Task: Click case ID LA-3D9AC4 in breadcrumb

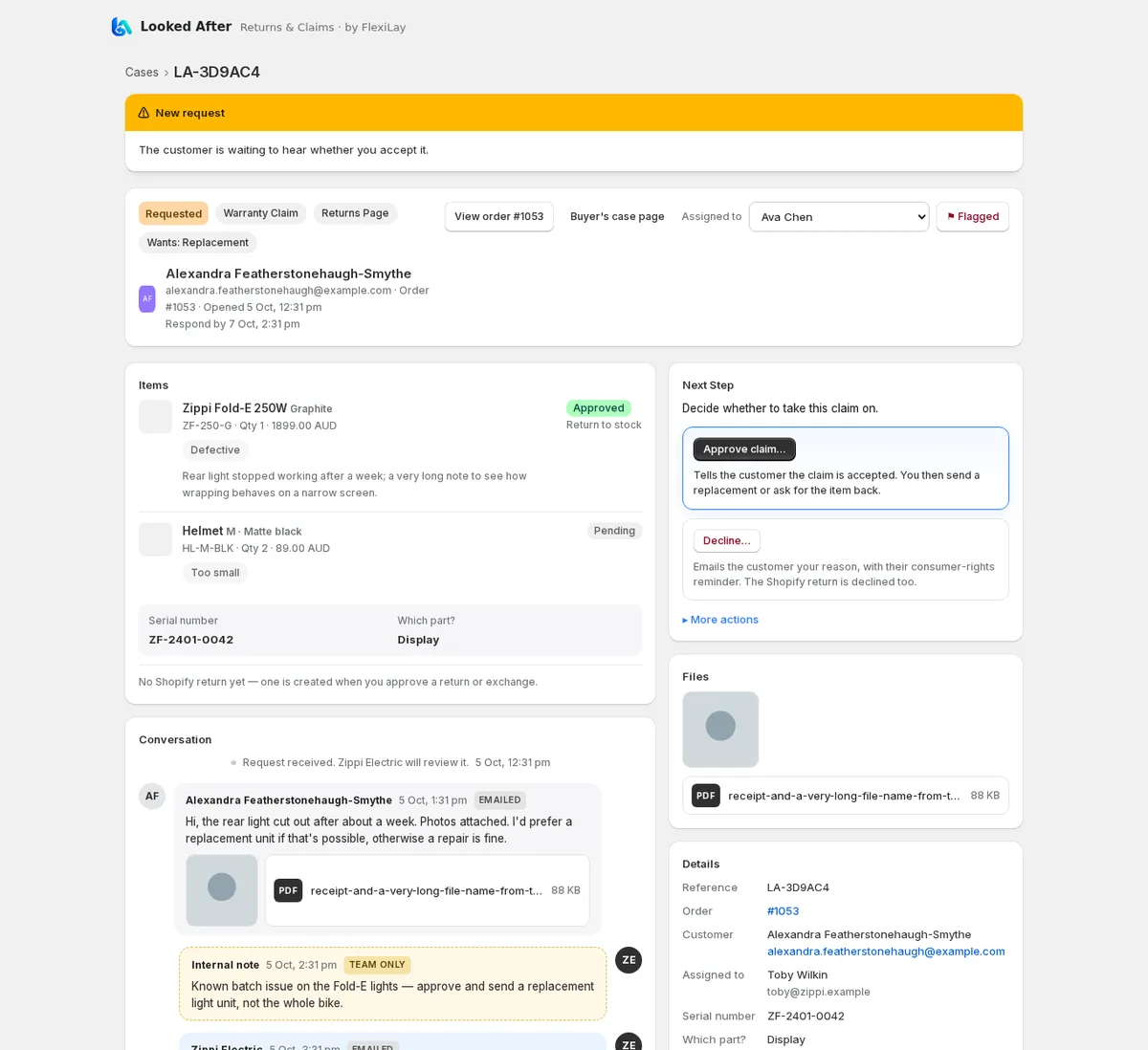Action: 217,73
